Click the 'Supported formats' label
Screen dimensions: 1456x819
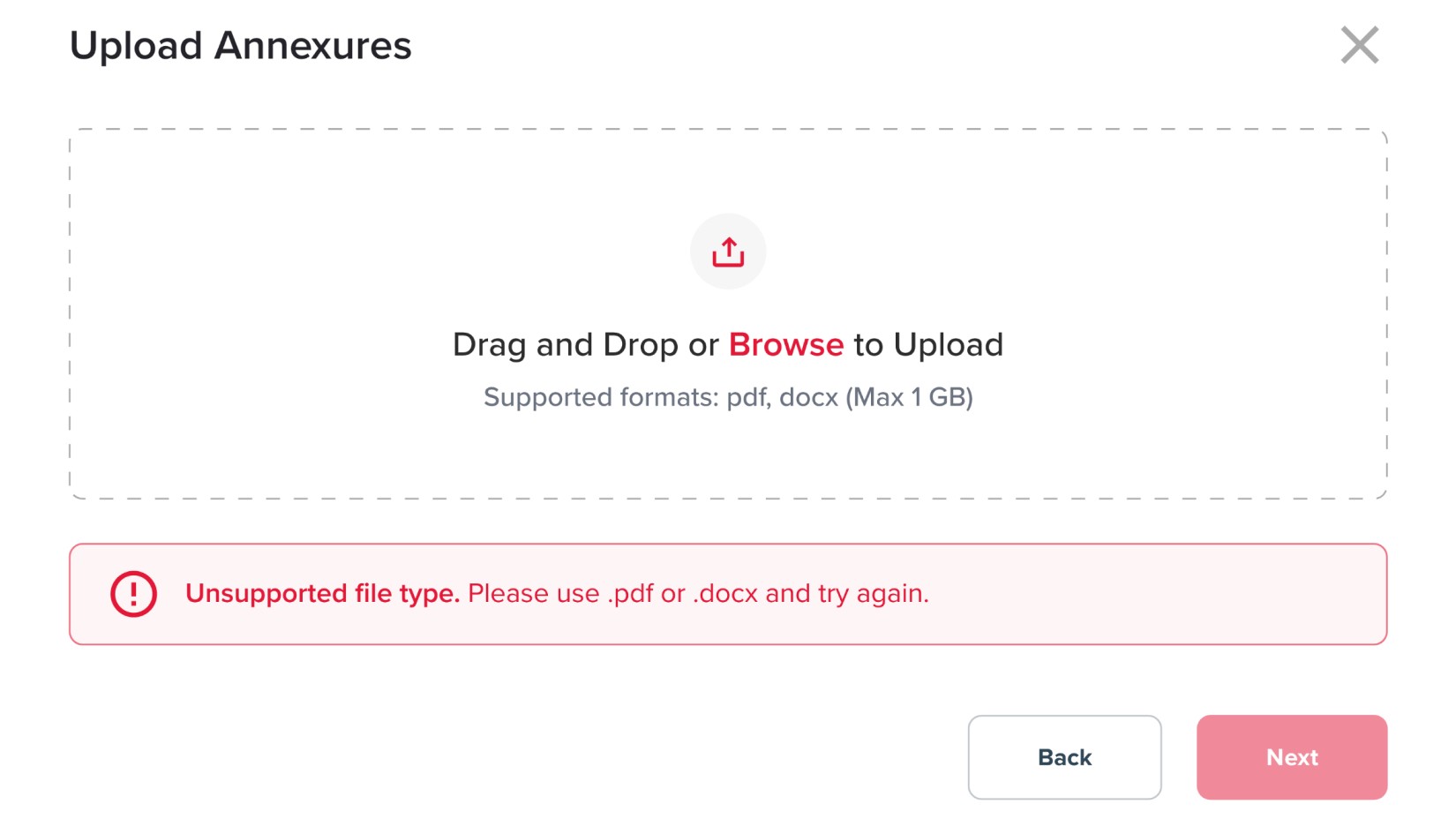coord(600,397)
